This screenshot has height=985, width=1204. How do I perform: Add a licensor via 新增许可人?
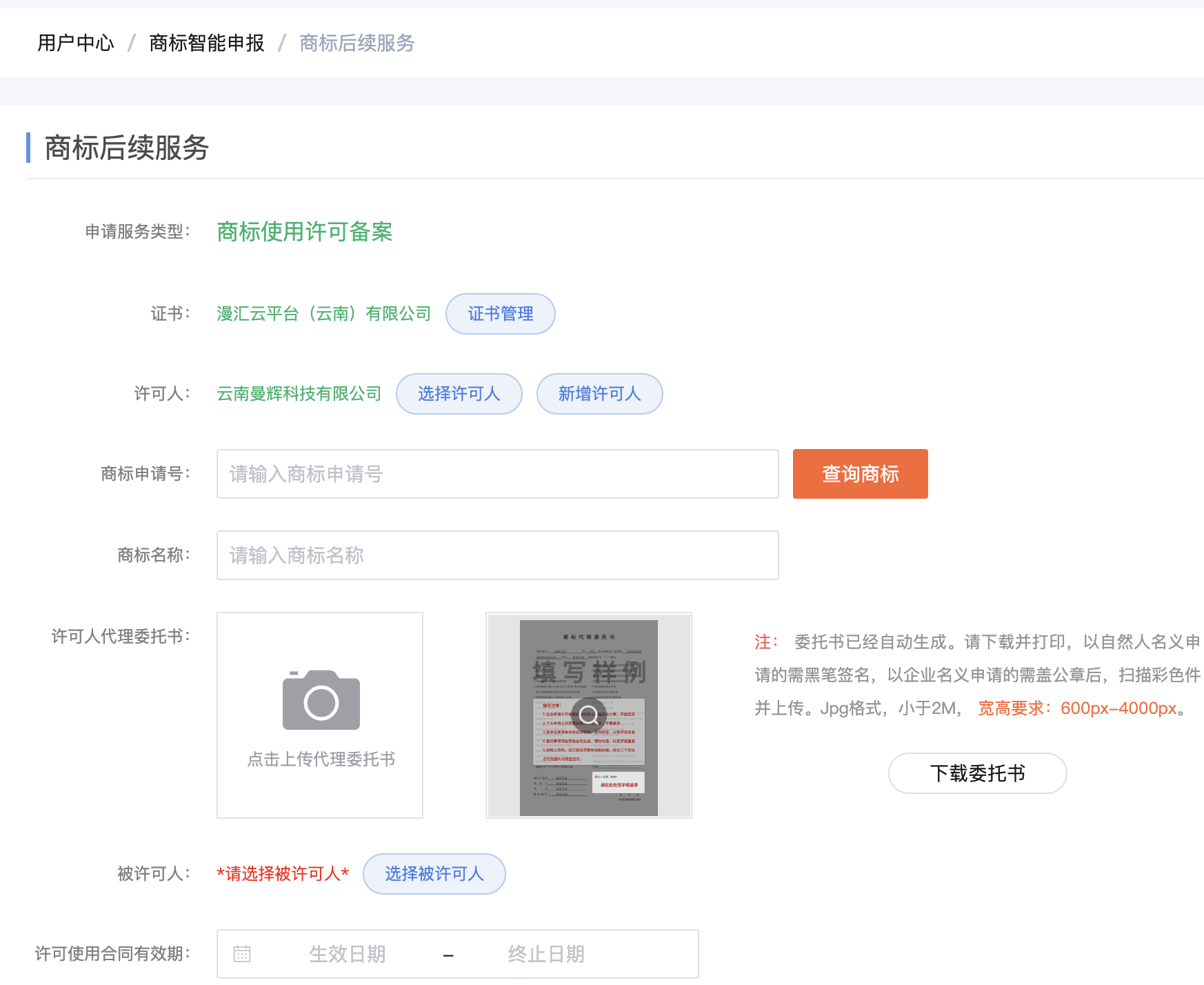[599, 394]
